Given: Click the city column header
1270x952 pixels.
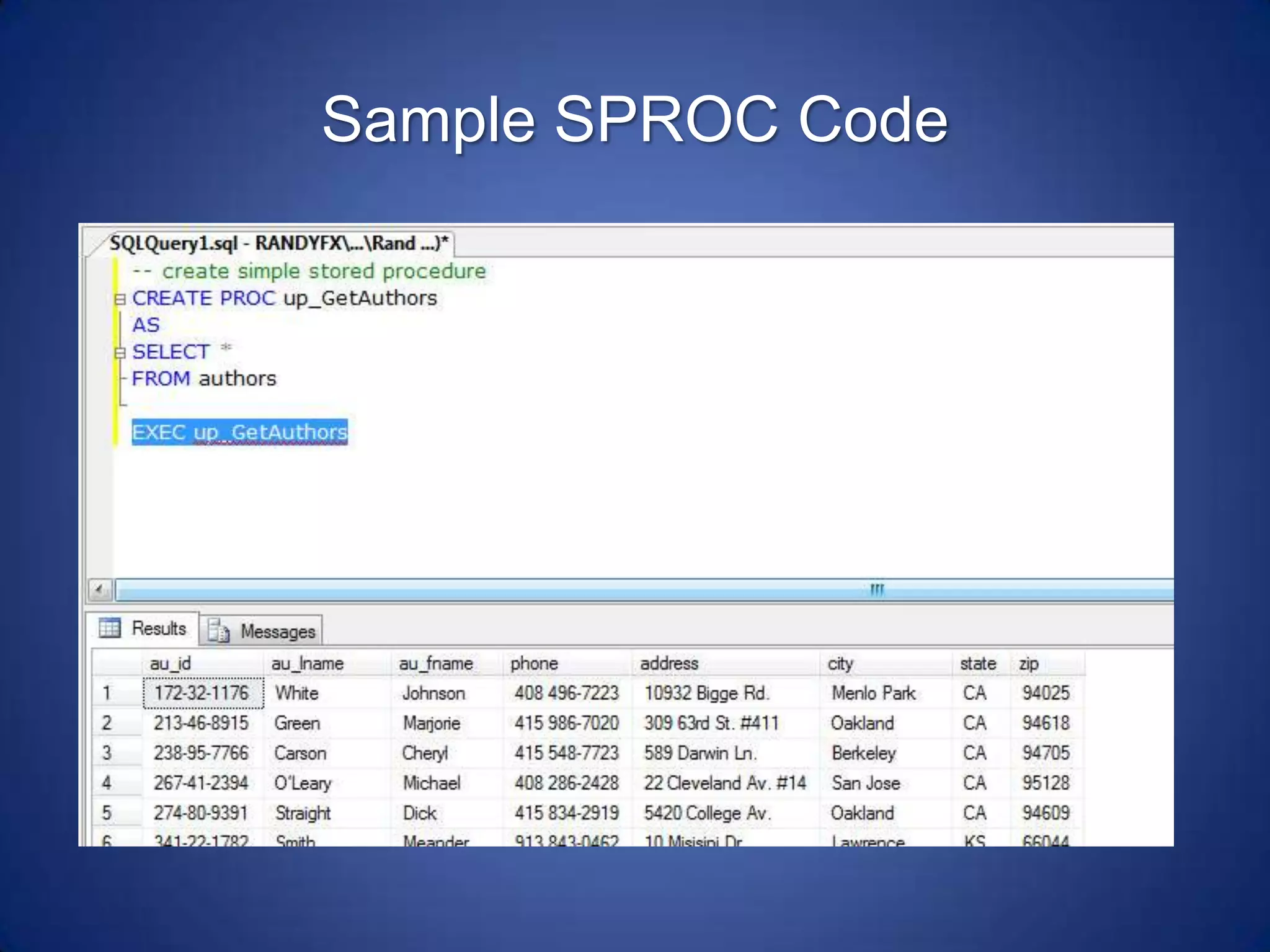Looking at the screenshot, I should coord(887,664).
